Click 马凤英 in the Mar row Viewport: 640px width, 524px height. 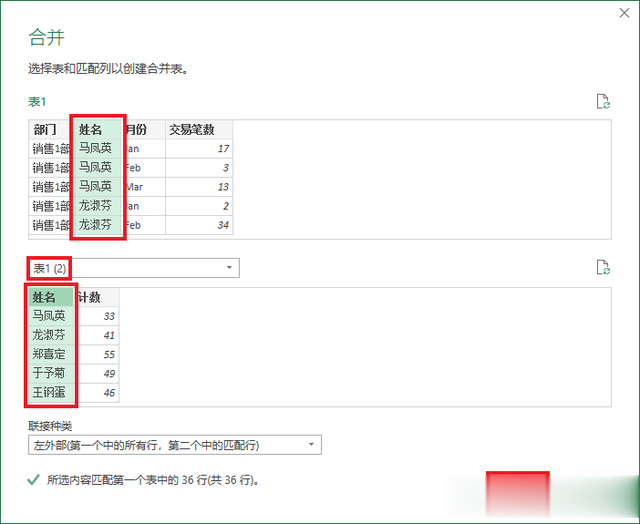(98, 187)
